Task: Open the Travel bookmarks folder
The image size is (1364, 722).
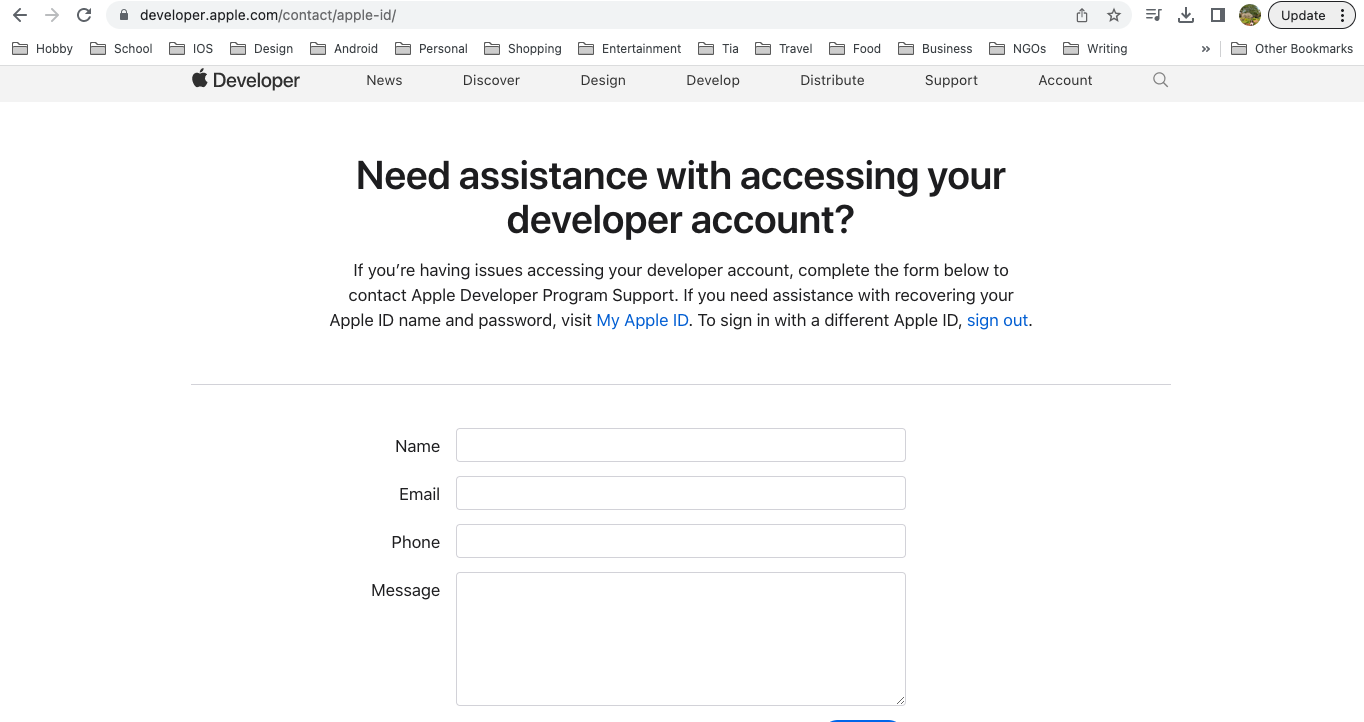Action: 784,48
